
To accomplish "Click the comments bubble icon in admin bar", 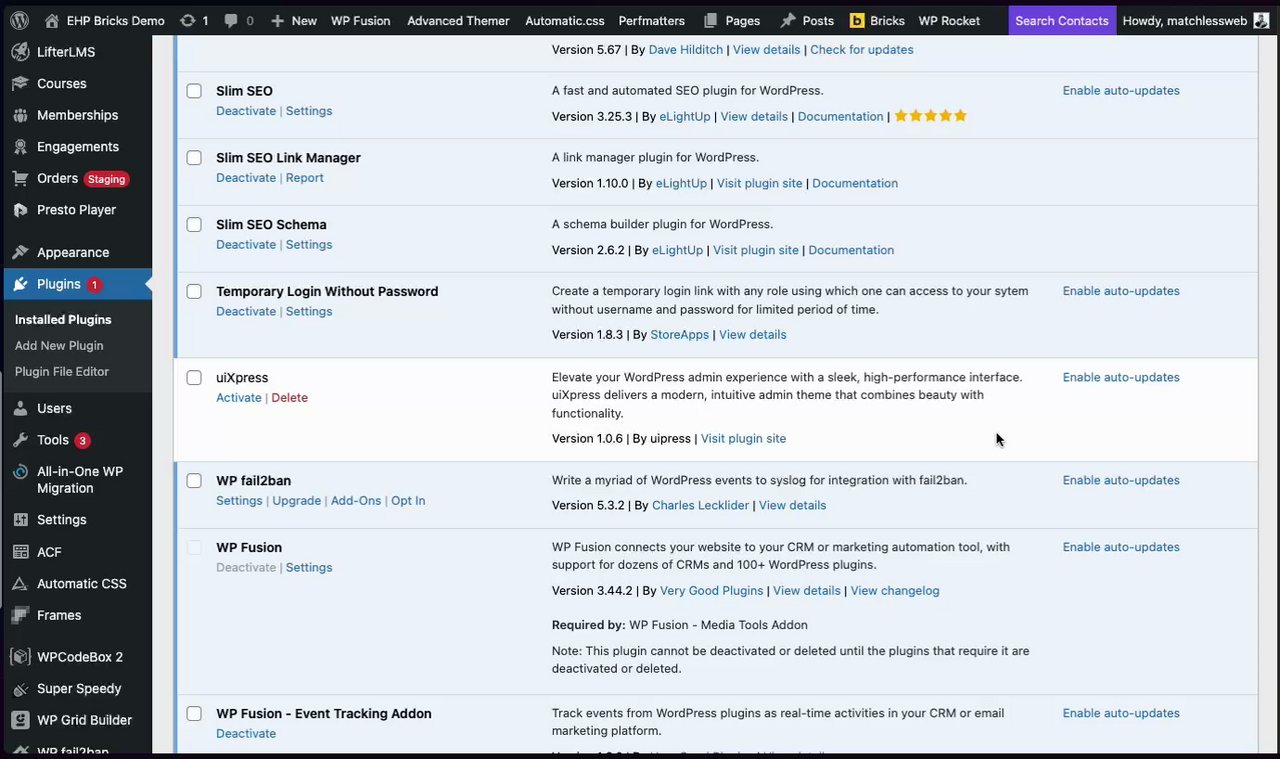I will click(x=232, y=20).
